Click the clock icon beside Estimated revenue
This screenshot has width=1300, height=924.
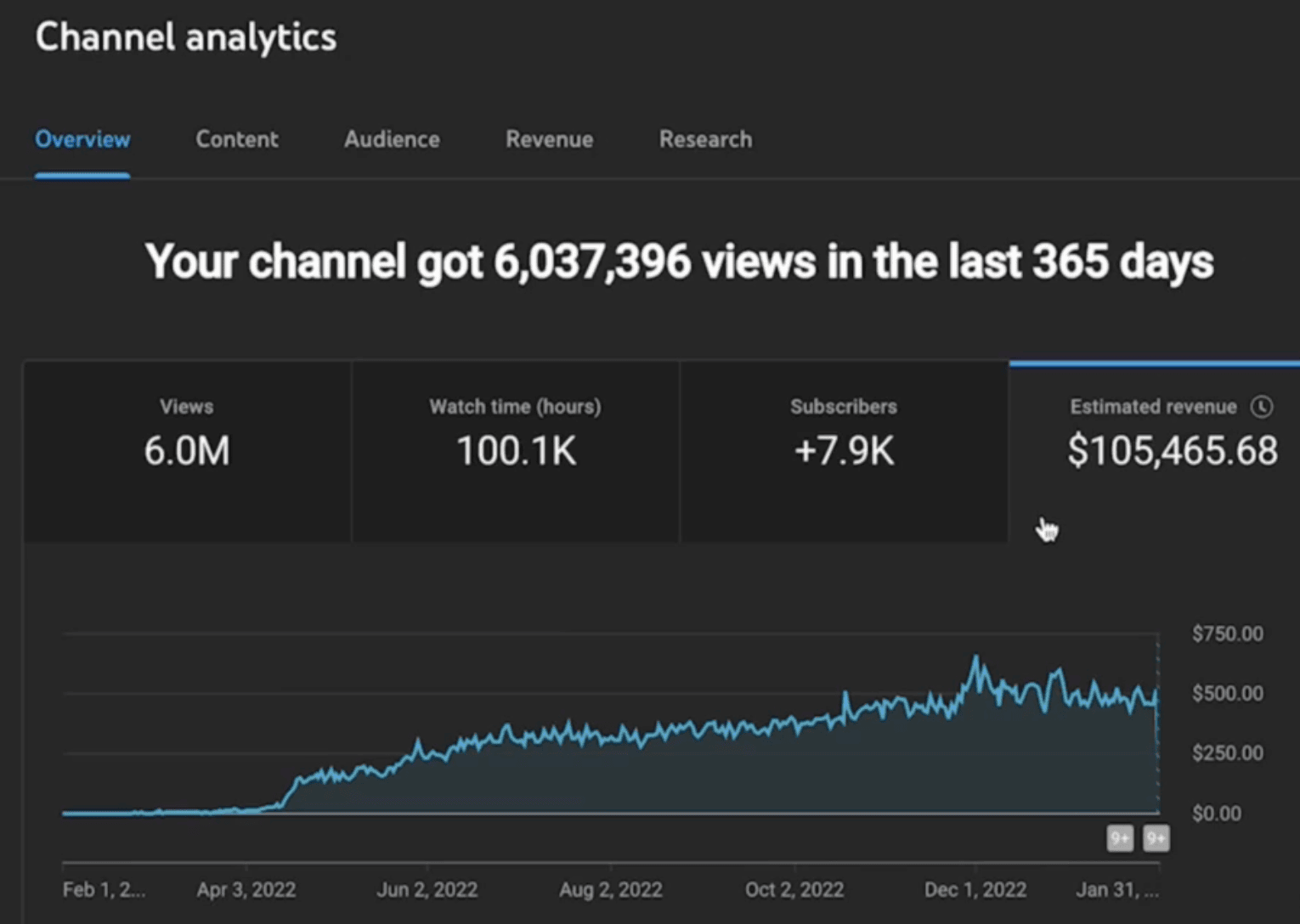point(1262,407)
